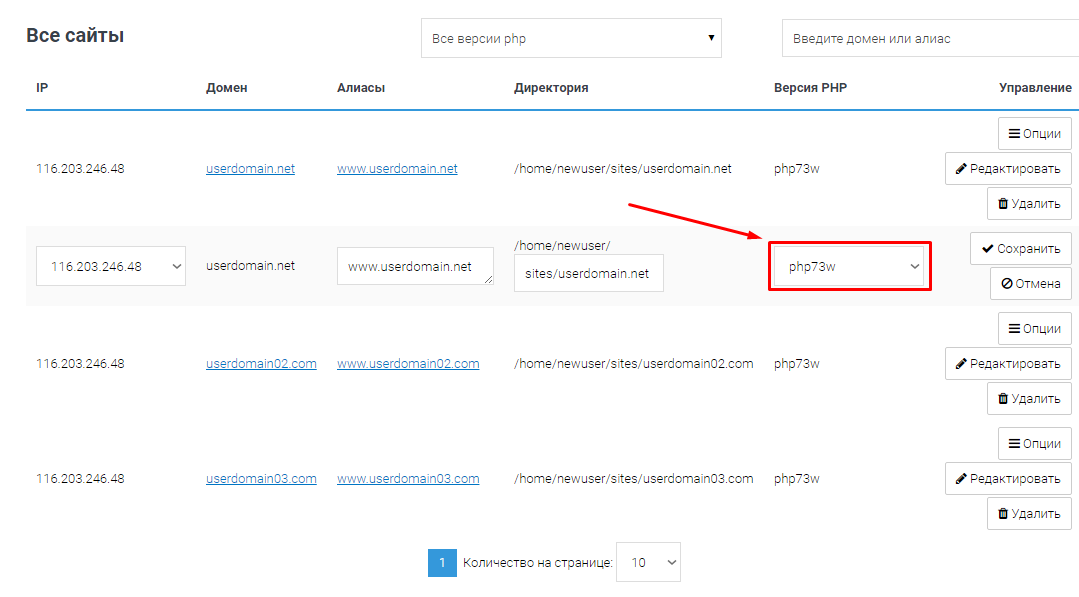Click Edit button for userdomain02.com
Viewport: 1079px width, 597px height.
coord(1008,364)
